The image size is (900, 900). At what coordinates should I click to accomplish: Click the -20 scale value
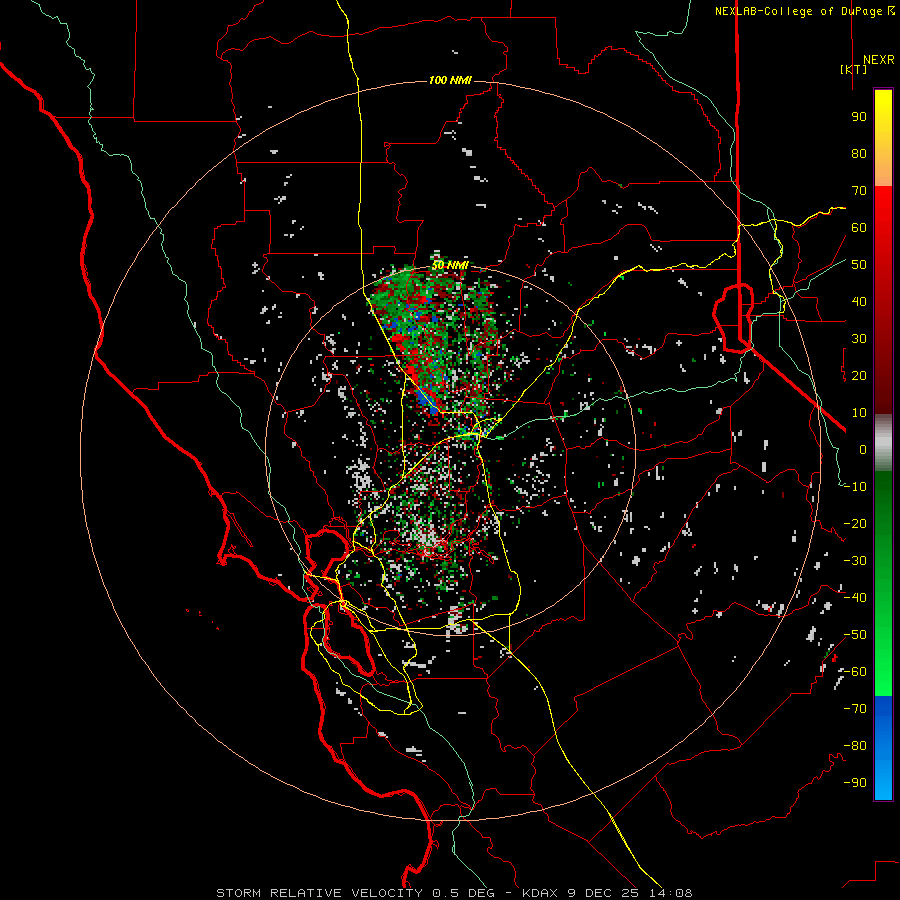coord(855,524)
